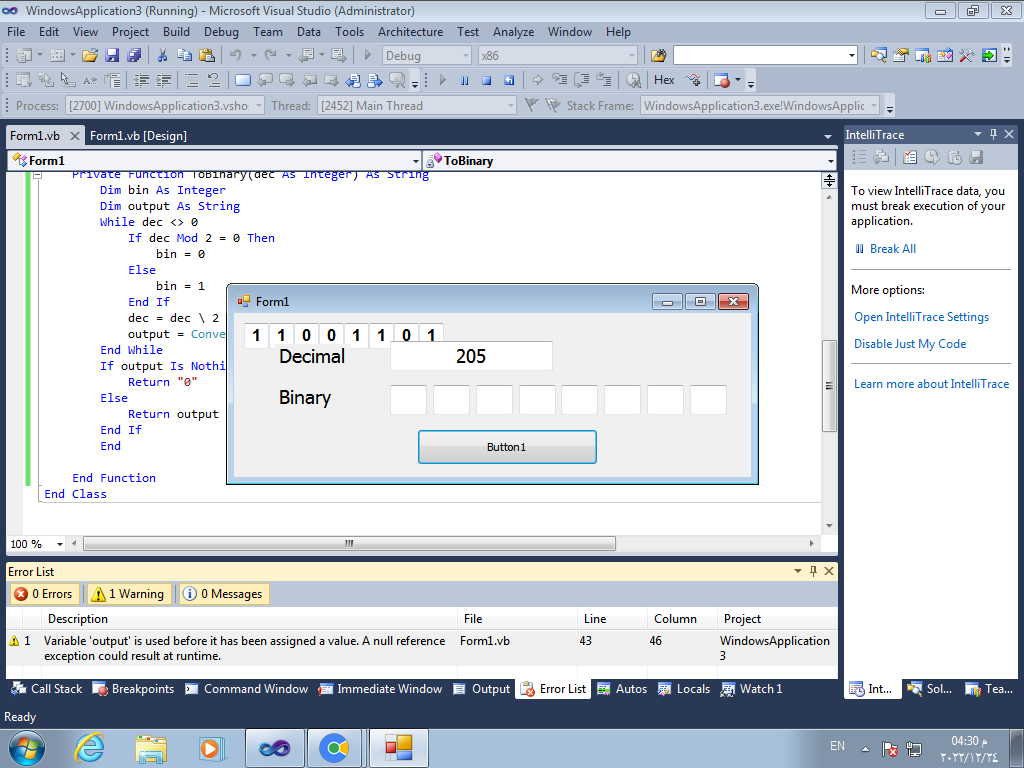Screen dimensions: 1024x768
Task: Toggle the 1 Warning filter
Action: (130, 594)
